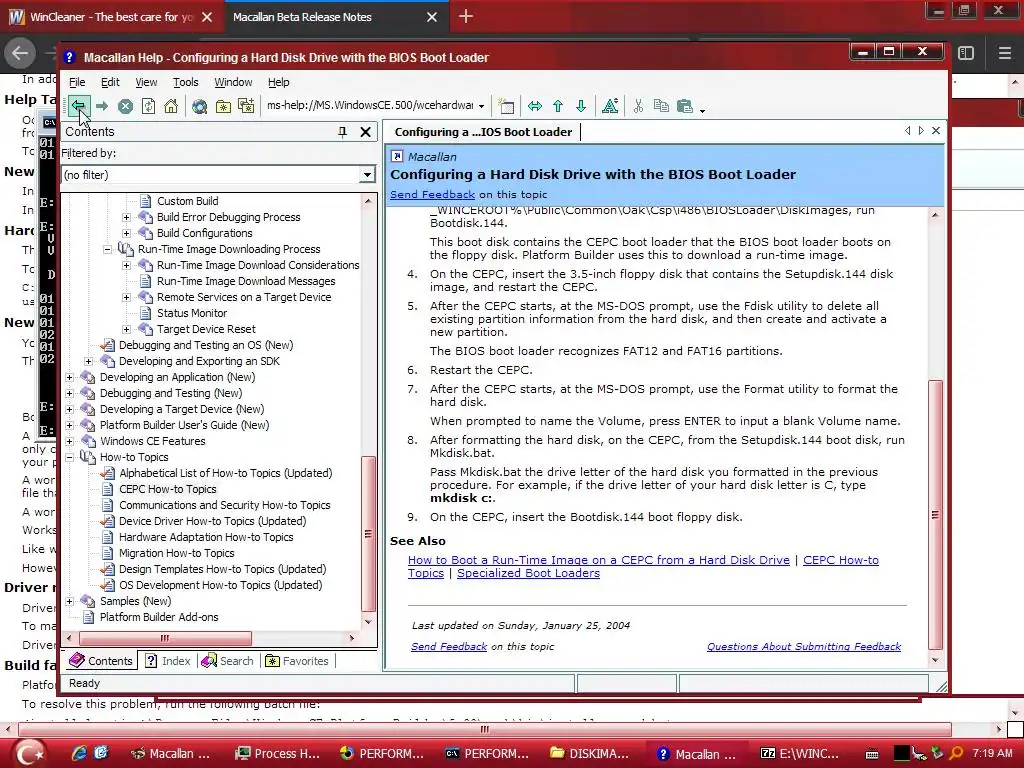
Task: Click the Stop loading icon
Action: pyautogui.click(x=125, y=106)
